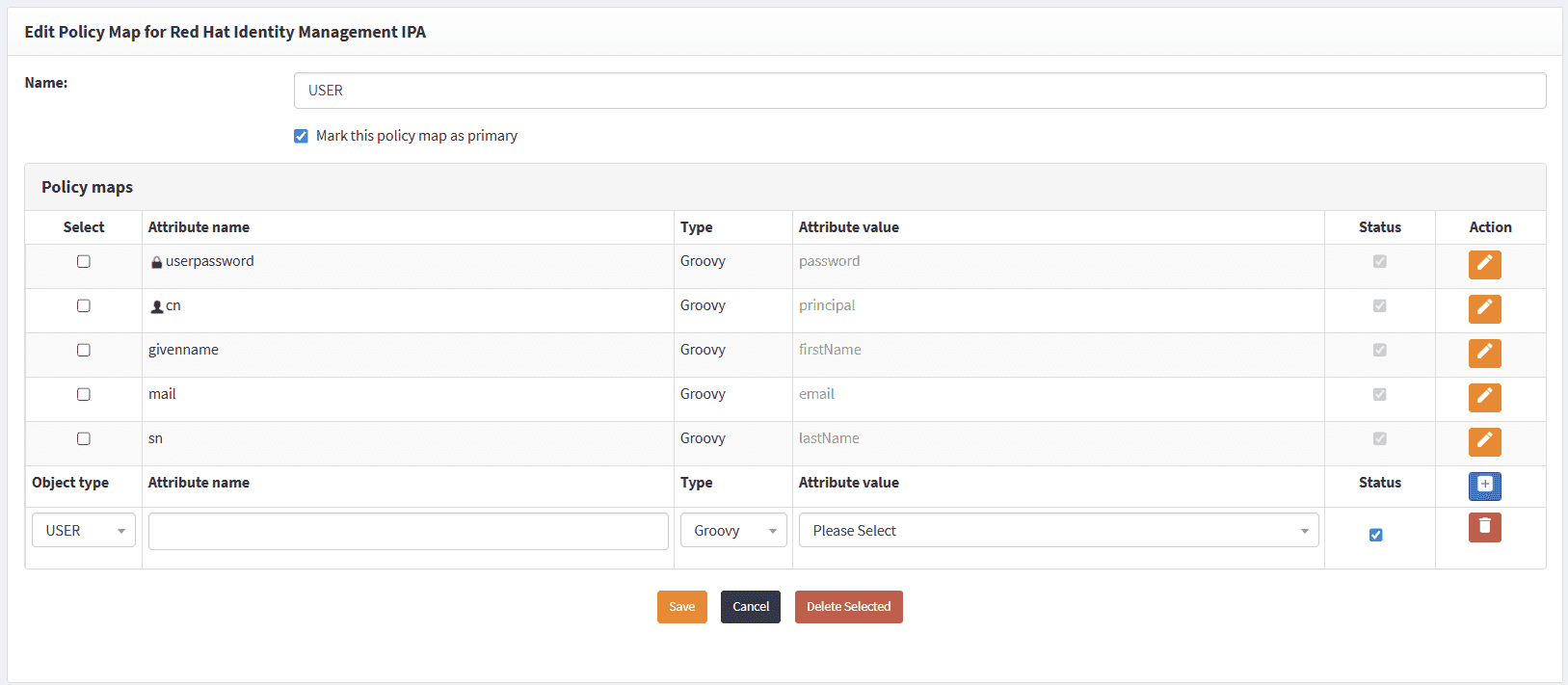
Task: Check the select box for sn row
Action: [x=84, y=438]
